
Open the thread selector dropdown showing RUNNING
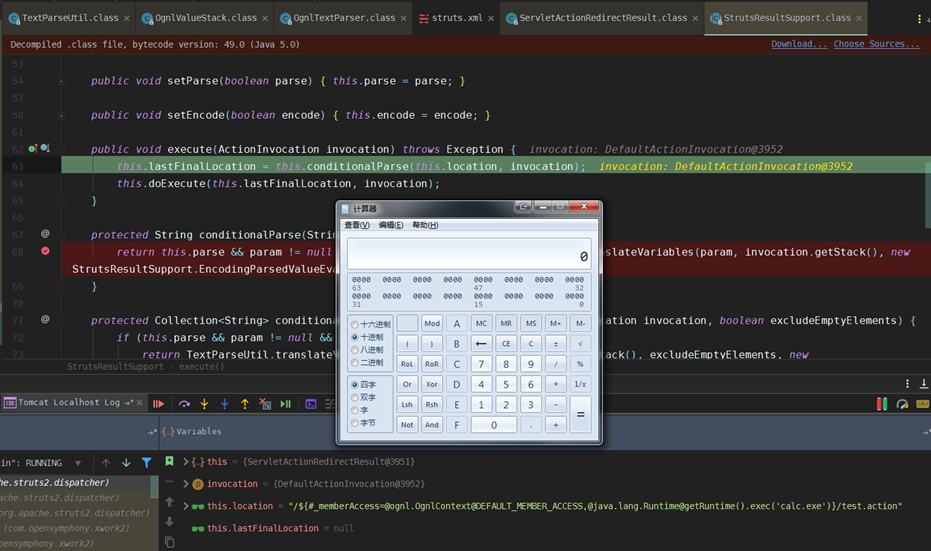pyautogui.click(x=80, y=463)
